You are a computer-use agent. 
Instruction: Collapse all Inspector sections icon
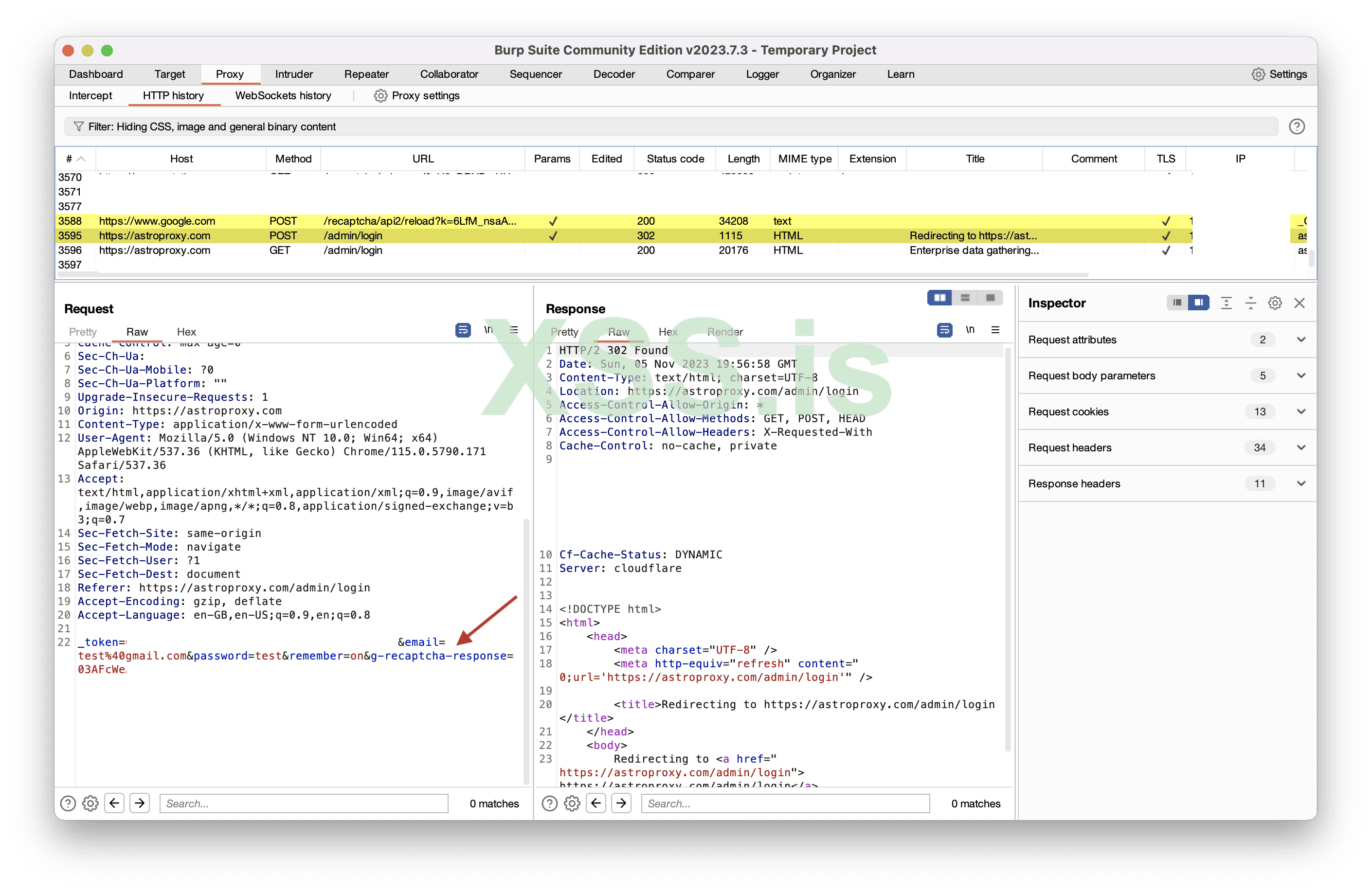click(x=1250, y=303)
